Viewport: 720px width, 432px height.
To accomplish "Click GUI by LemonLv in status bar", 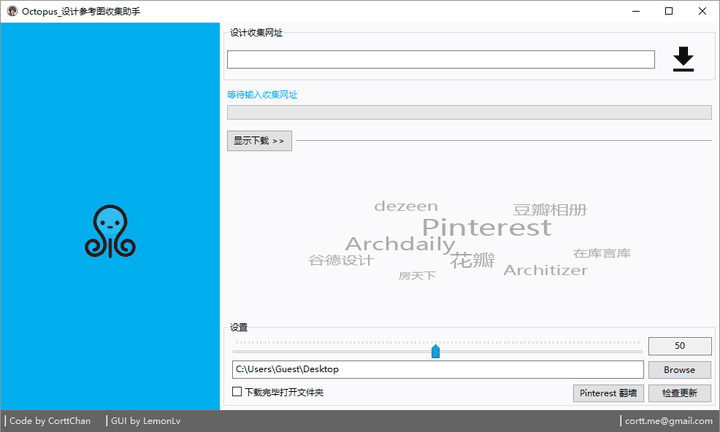I will 146,421.
